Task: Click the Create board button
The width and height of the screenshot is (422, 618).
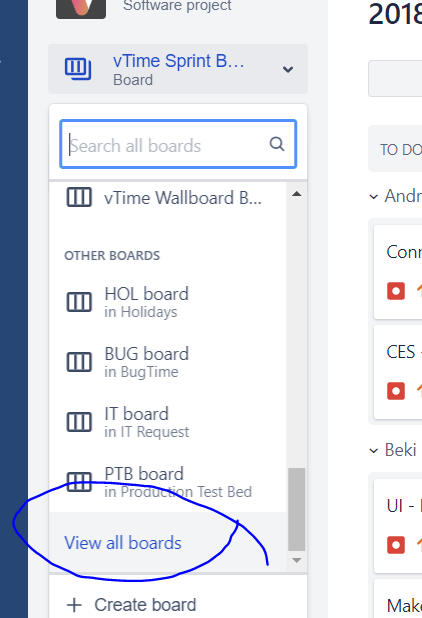Action: (131, 605)
